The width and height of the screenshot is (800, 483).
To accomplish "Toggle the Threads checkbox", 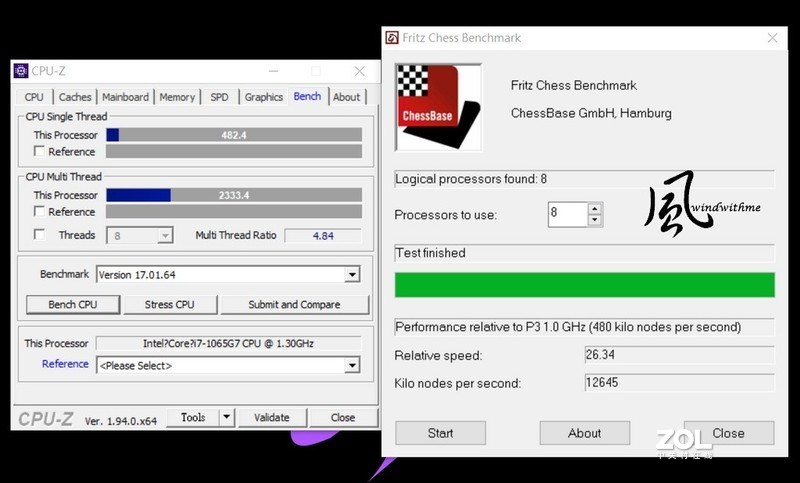I will [x=39, y=235].
